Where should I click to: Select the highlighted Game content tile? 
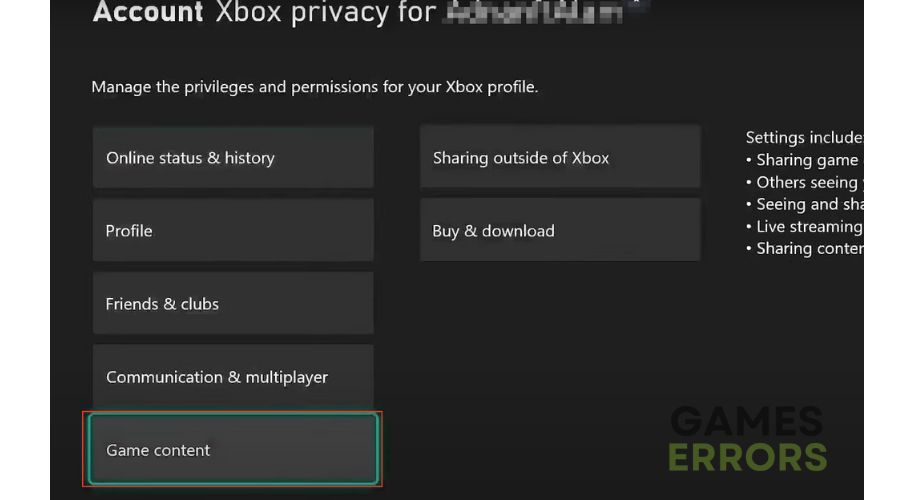[233, 449]
